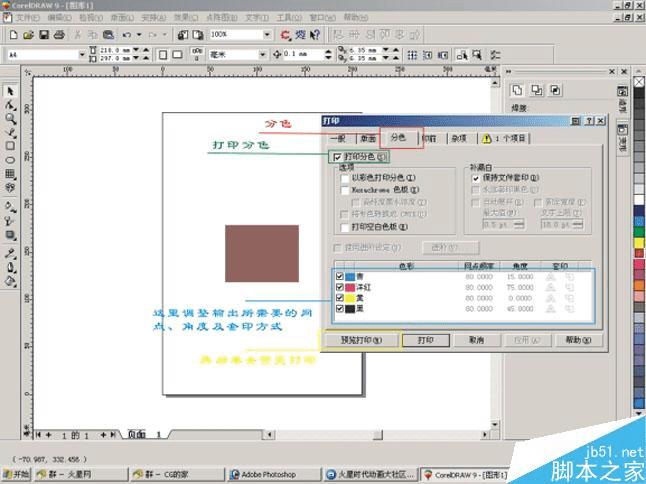Screen dimensions: 646x484
Task: Open CorelDRAW 9 taskbar button
Action: click(x=466, y=475)
